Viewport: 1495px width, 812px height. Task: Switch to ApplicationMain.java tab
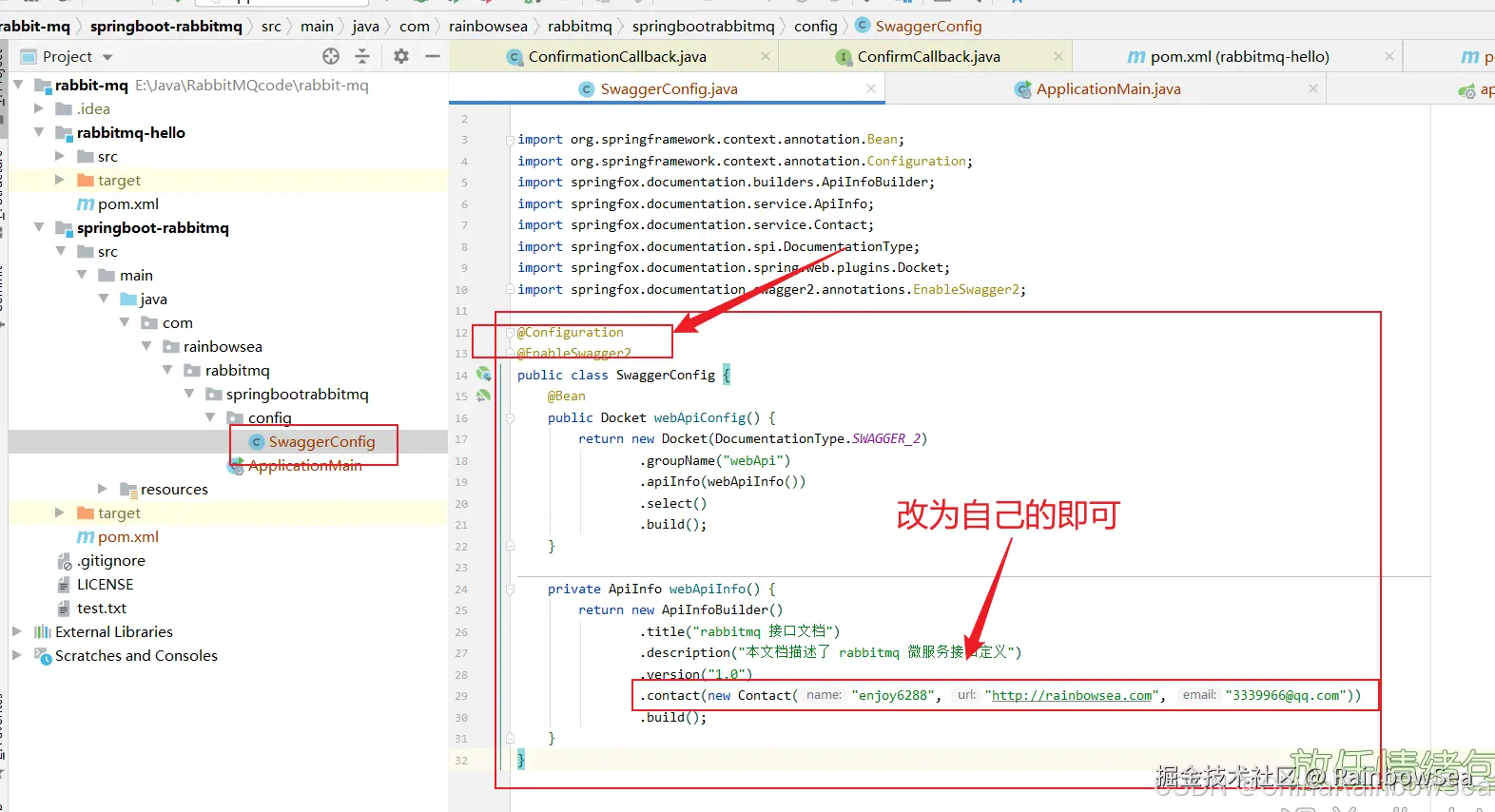click(1108, 88)
